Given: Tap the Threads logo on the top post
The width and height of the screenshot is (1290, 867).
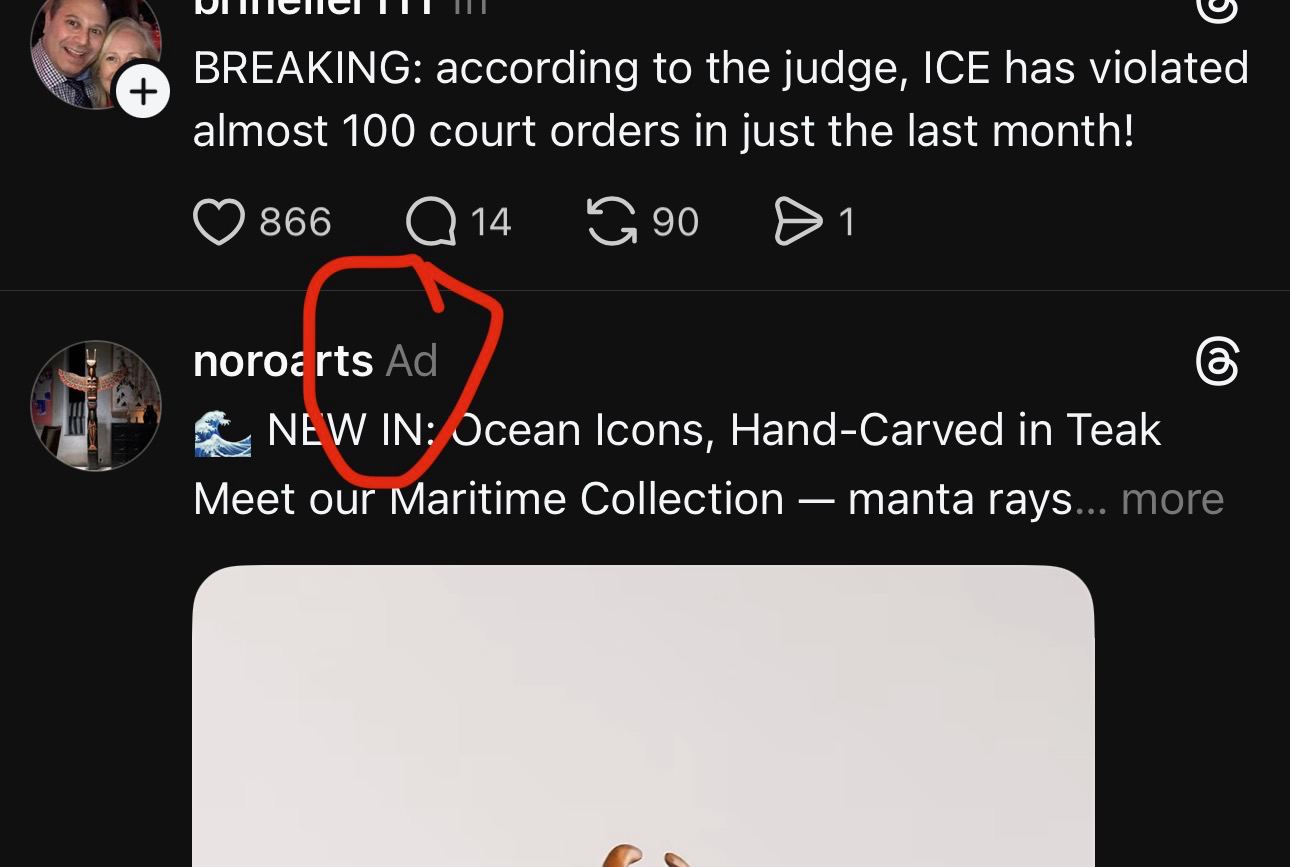Looking at the screenshot, I should pyautogui.click(x=1217, y=10).
